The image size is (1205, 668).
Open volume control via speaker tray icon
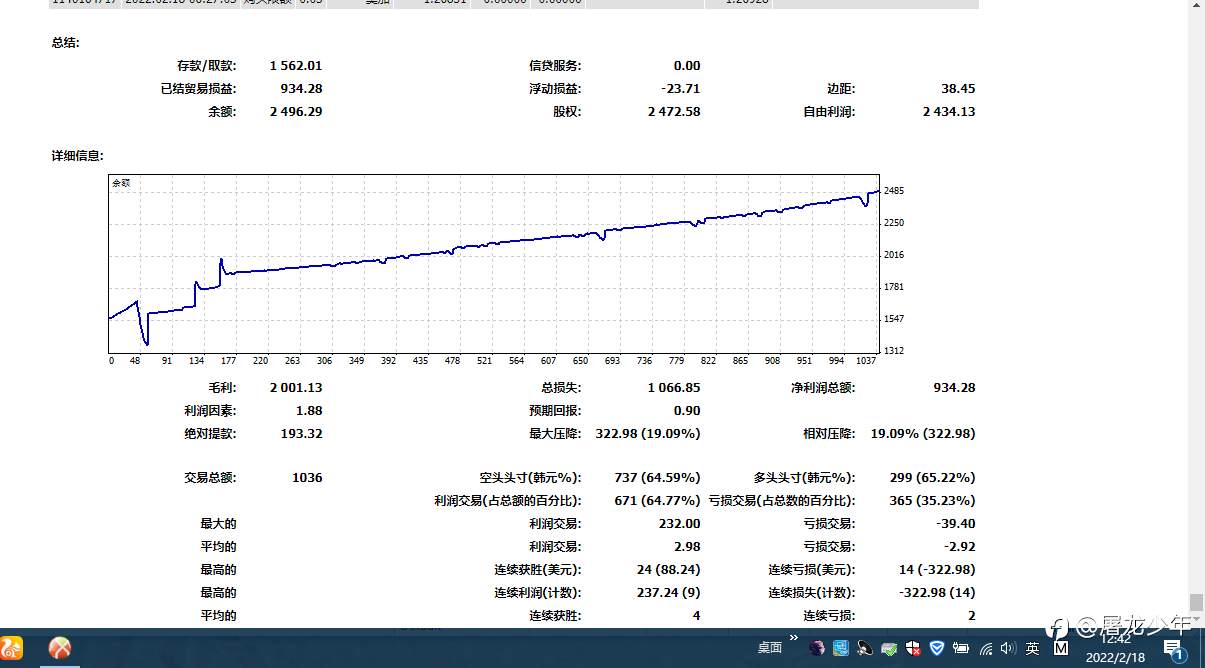pos(1007,649)
